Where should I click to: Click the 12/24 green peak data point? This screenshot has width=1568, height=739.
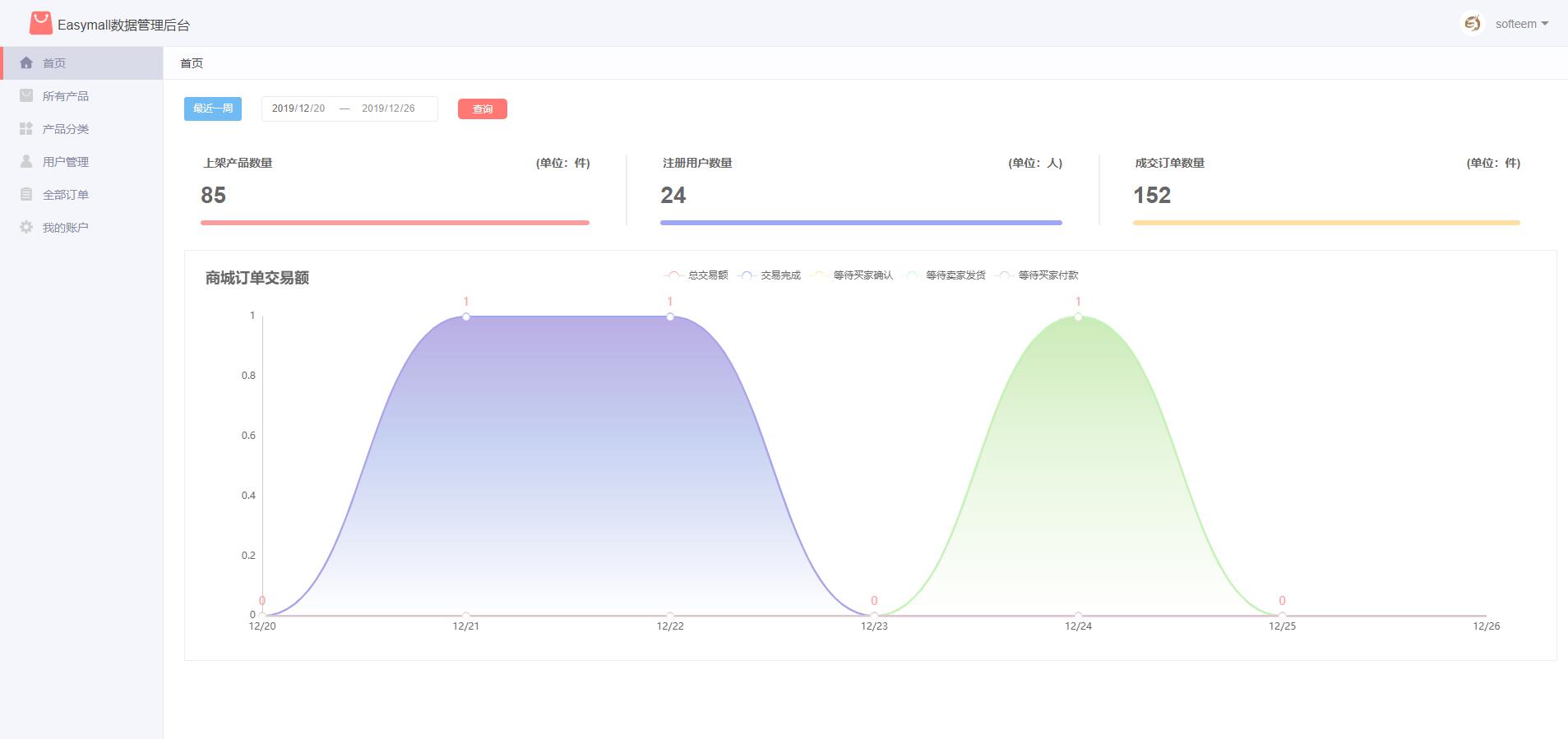1078,316
